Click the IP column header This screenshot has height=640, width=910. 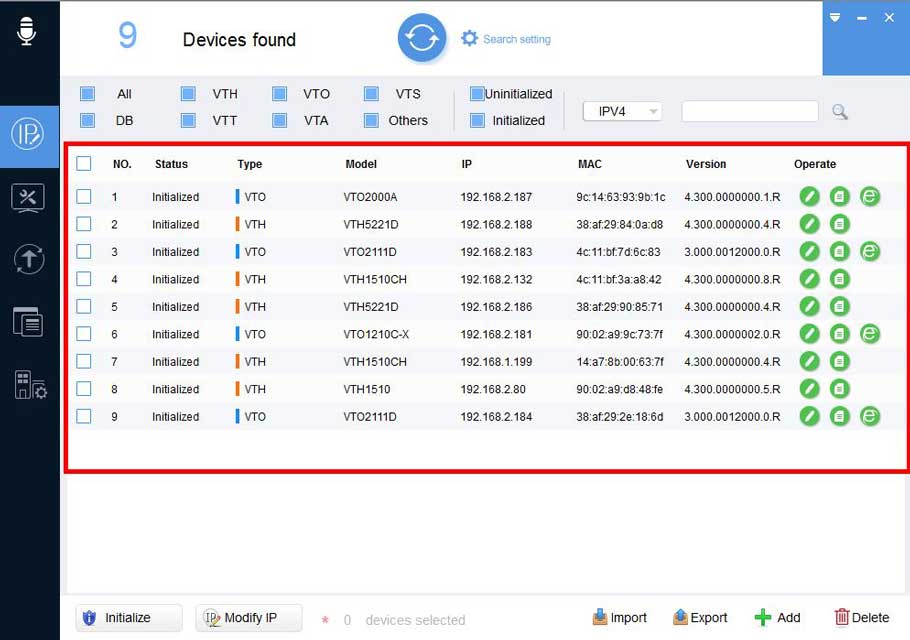pyautogui.click(x=466, y=164)
